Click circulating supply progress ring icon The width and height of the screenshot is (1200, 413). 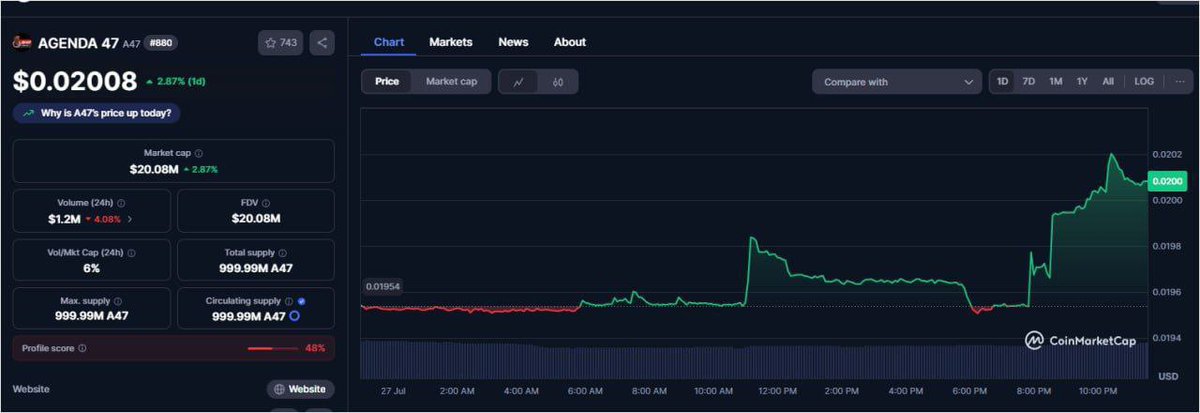(x=295, y=316)
